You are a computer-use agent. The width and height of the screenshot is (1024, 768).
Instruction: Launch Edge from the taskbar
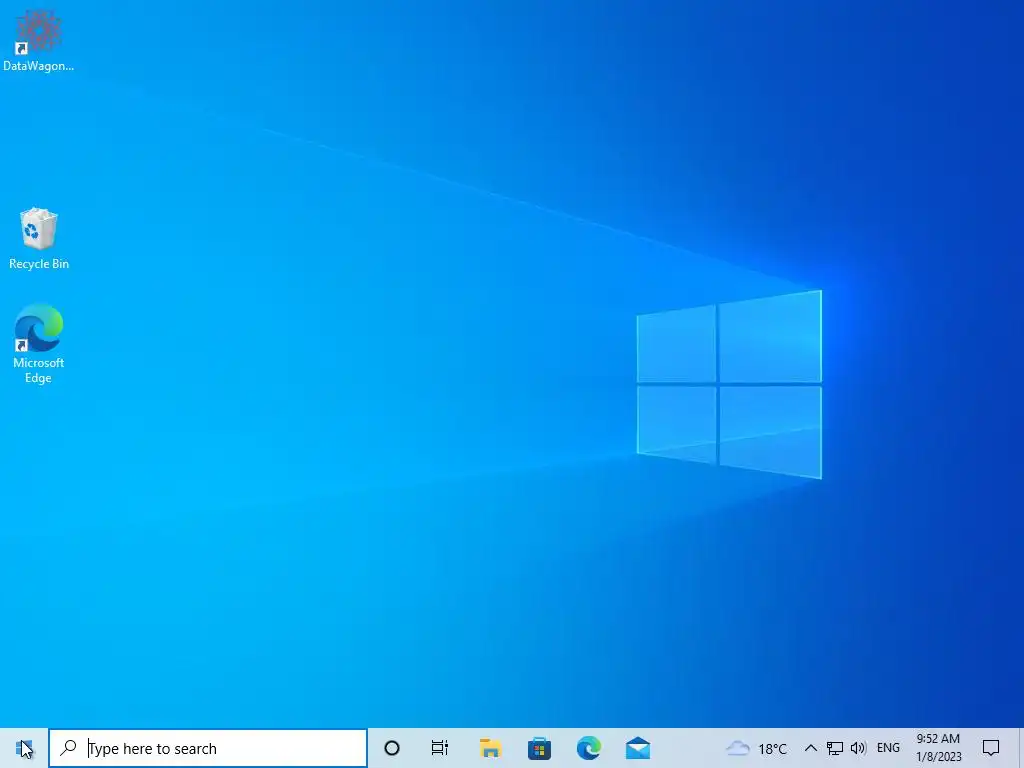(x=588, y=748)
